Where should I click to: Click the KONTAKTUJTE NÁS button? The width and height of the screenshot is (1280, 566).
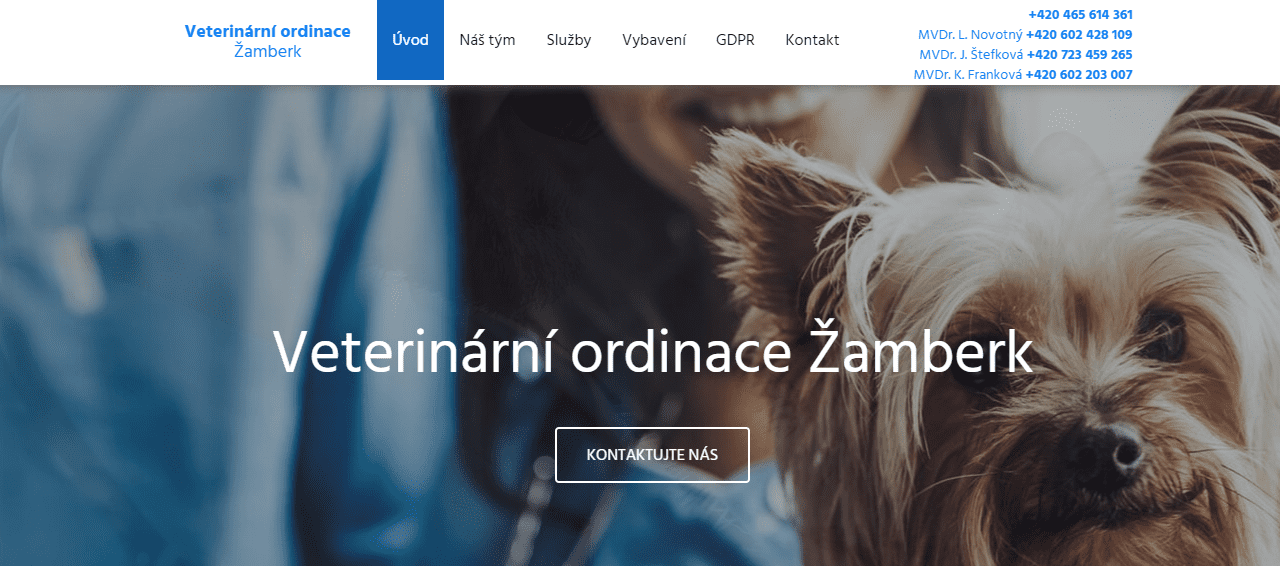click(652, 454)
